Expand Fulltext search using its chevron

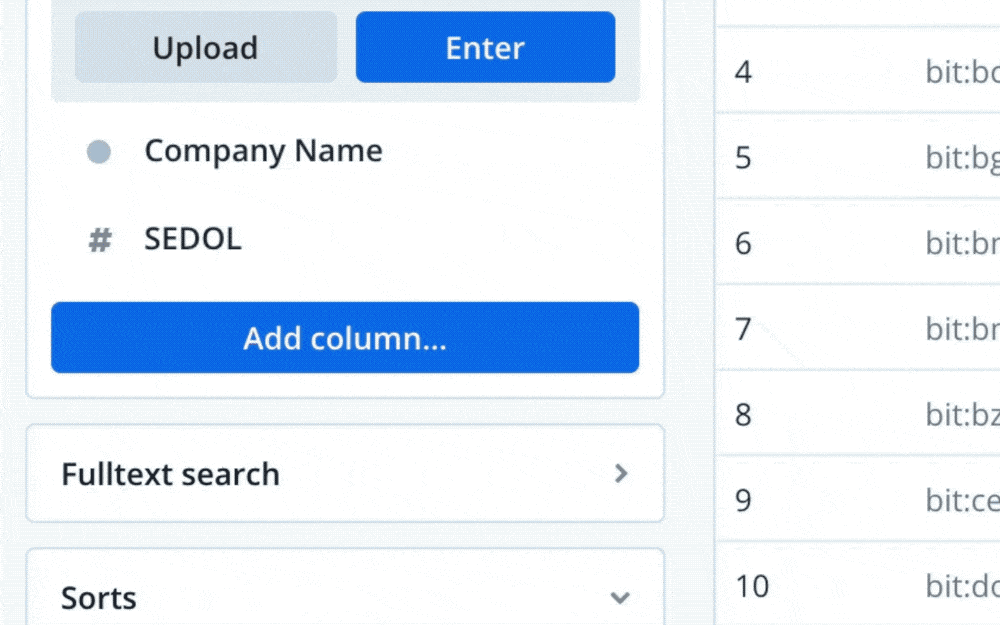tap(621, 474)
